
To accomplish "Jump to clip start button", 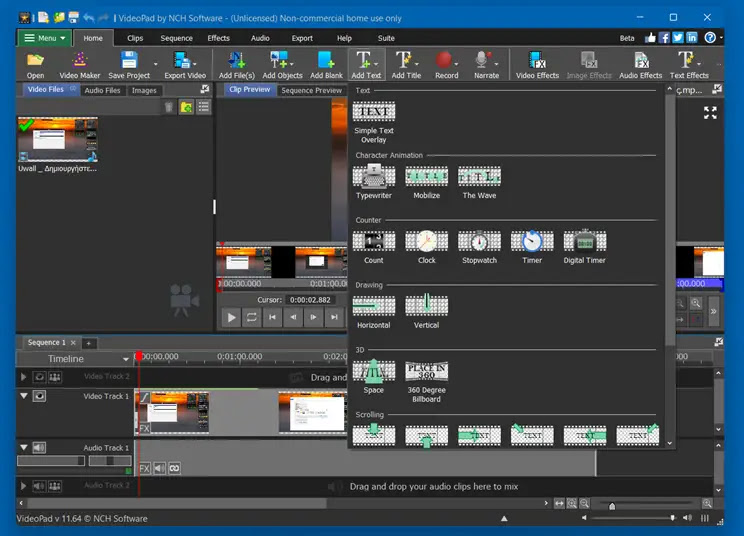I will (x=272, y=317).
